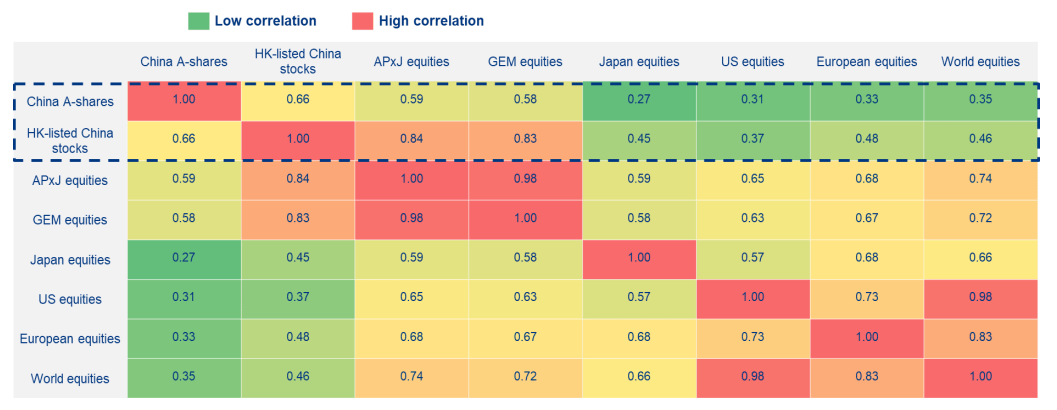Select the China A-shares row label
Screen dimensions: 1057x410
coord(70,102)
